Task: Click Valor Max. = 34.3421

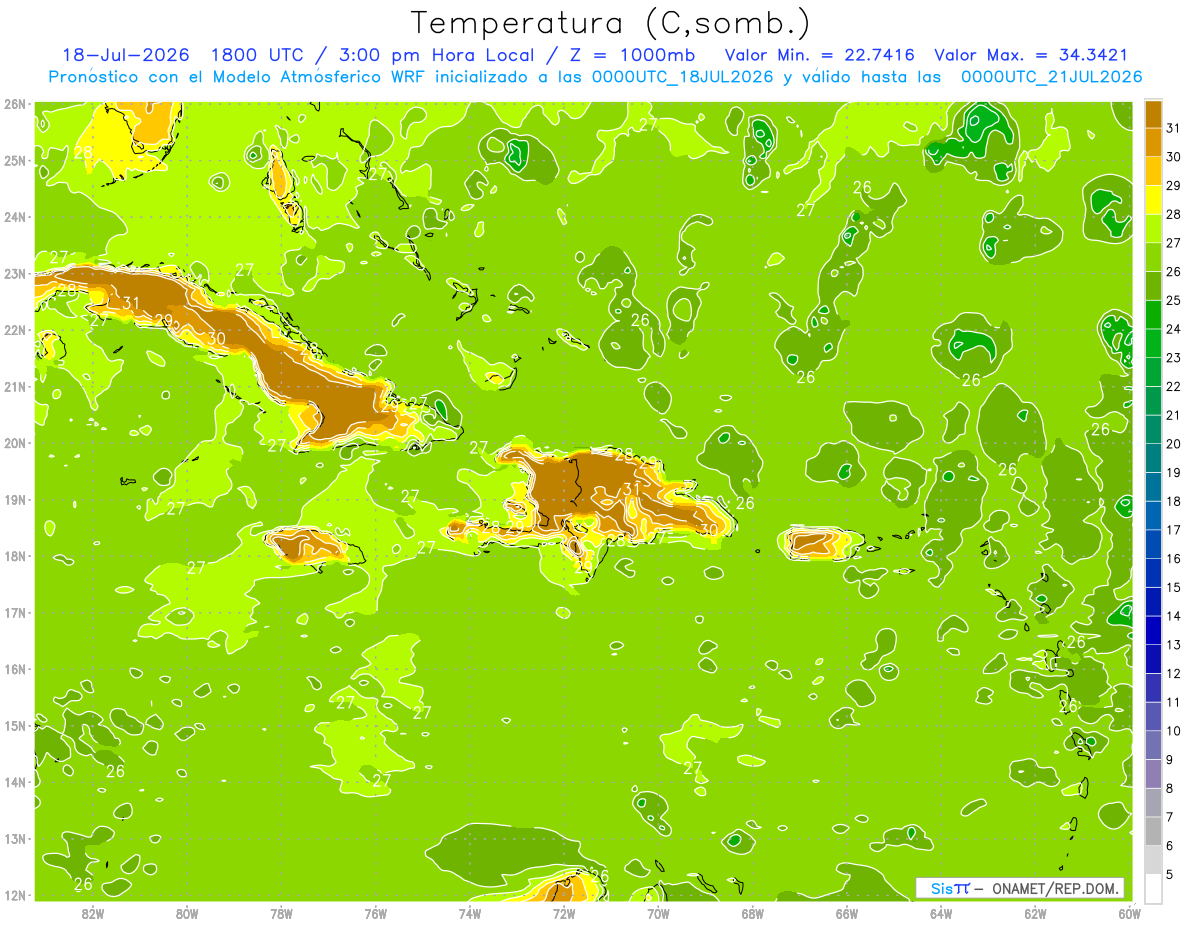Action: tap(1030, 55)
